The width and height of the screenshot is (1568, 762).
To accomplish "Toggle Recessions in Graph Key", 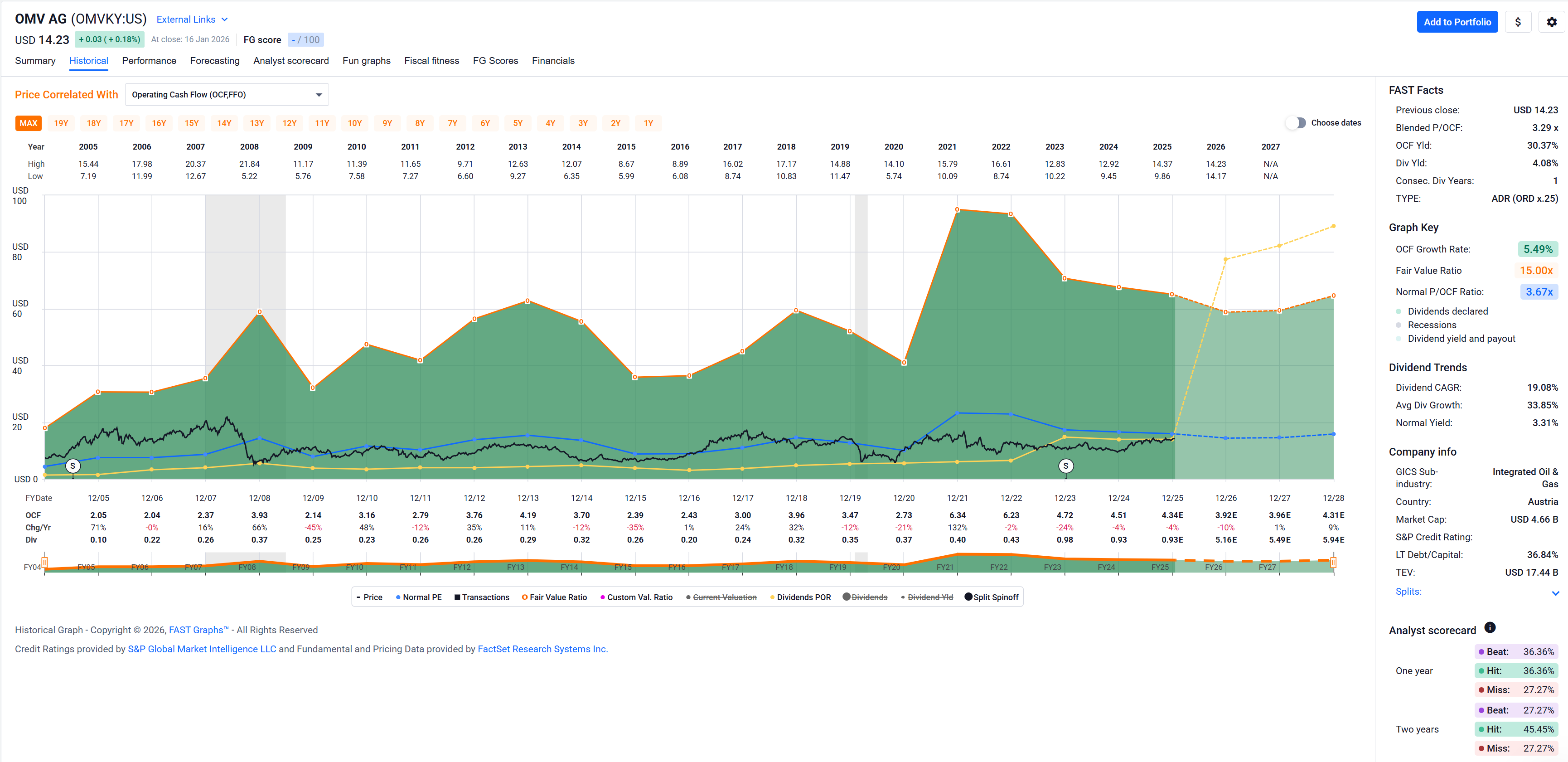I will [1399, 325].
